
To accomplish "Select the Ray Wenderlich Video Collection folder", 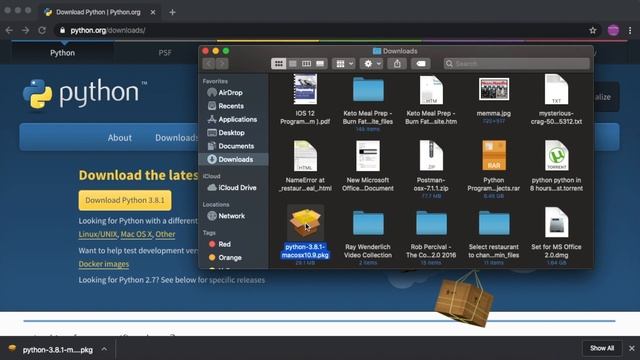I will tap(368, 223).
